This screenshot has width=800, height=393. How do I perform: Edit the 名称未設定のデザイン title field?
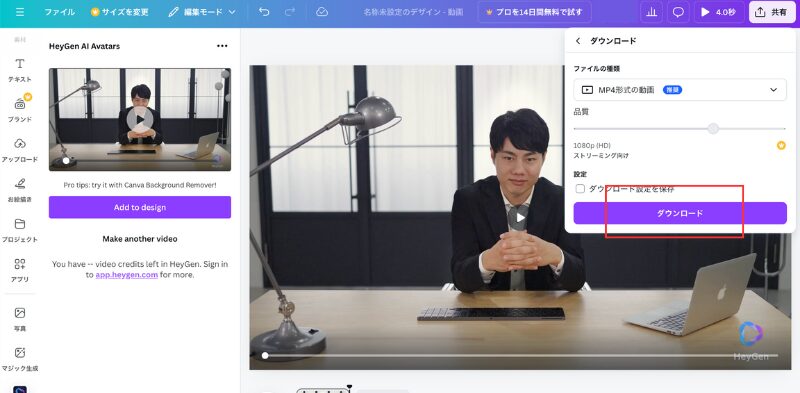(413, 12)
